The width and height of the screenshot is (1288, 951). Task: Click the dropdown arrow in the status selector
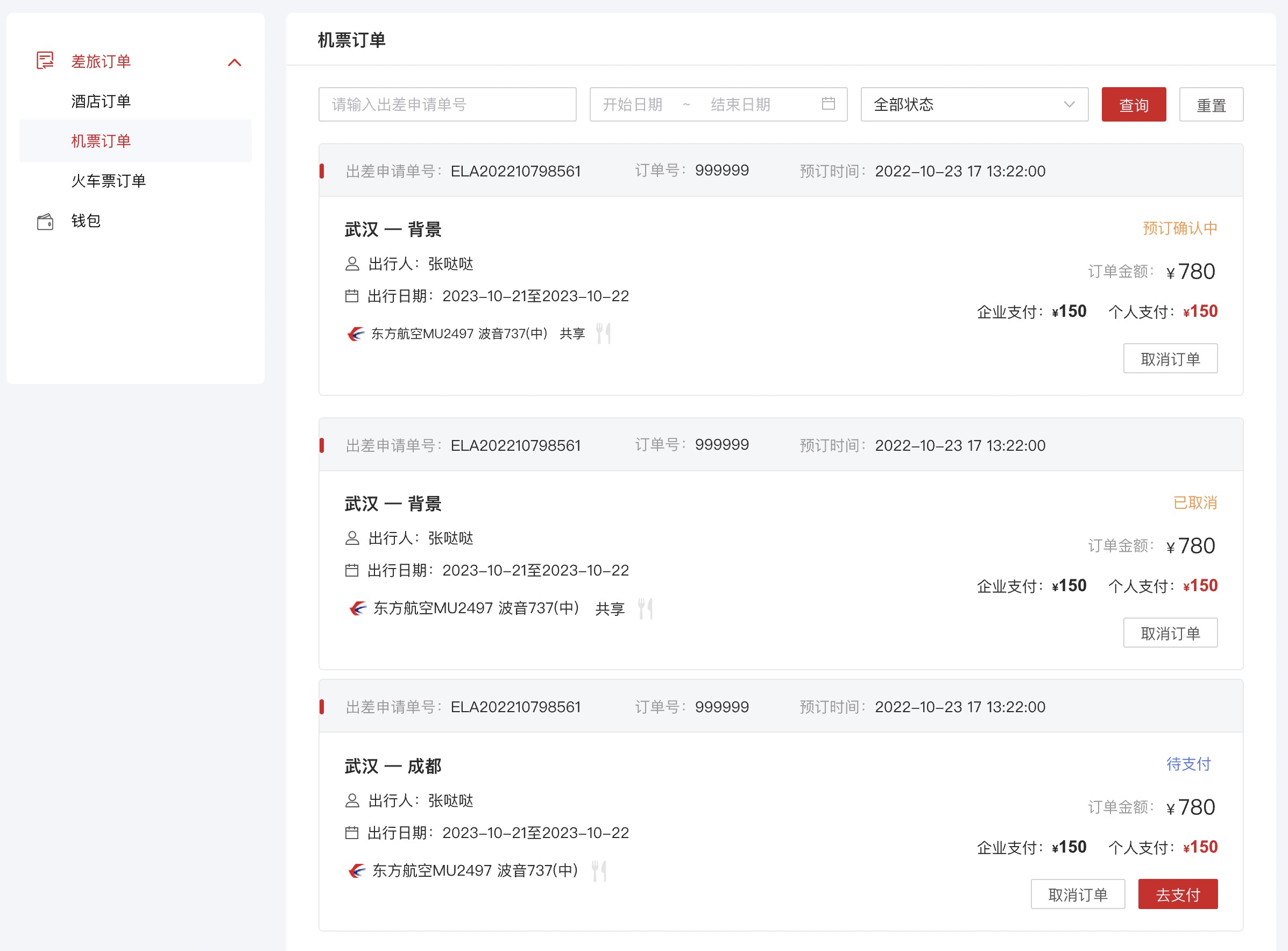click(x=1069, y=104)
